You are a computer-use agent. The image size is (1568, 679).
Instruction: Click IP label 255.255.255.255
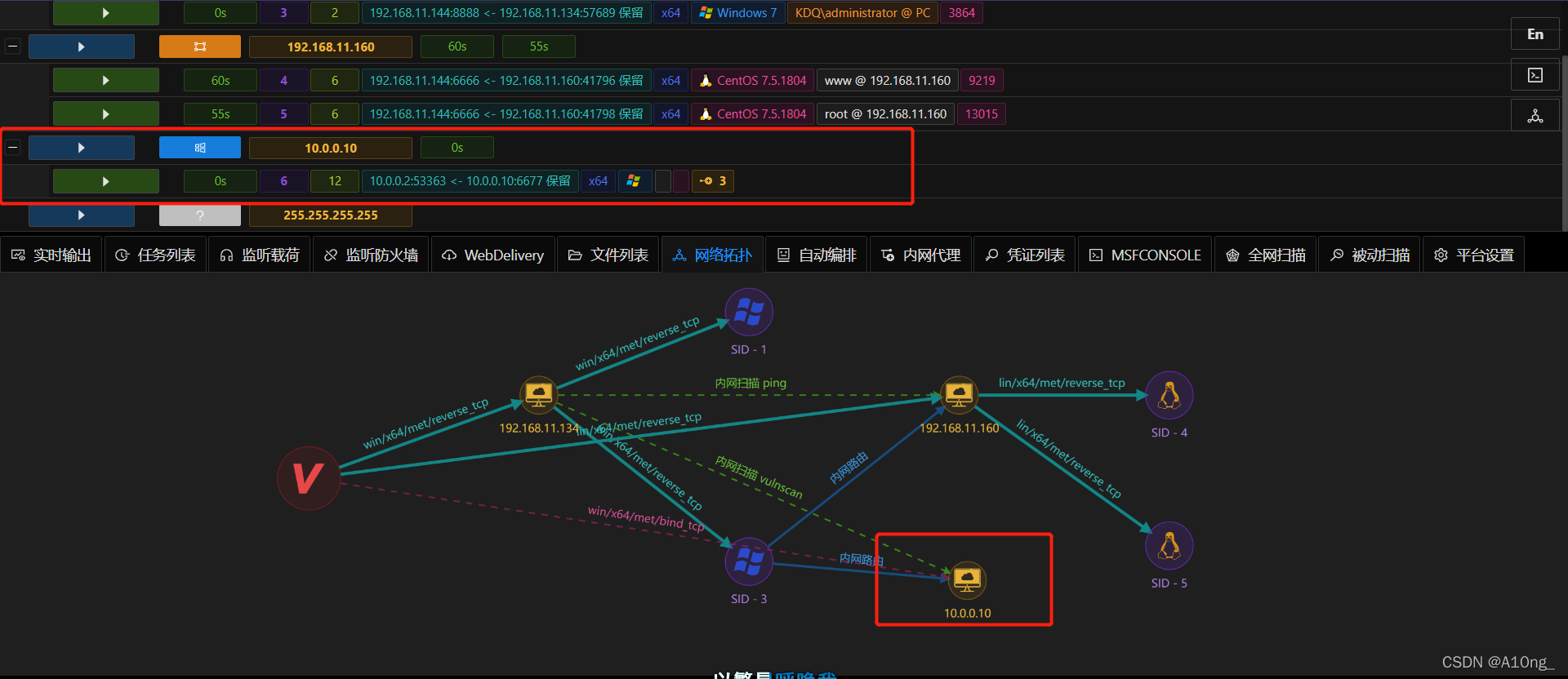point(331,215)
